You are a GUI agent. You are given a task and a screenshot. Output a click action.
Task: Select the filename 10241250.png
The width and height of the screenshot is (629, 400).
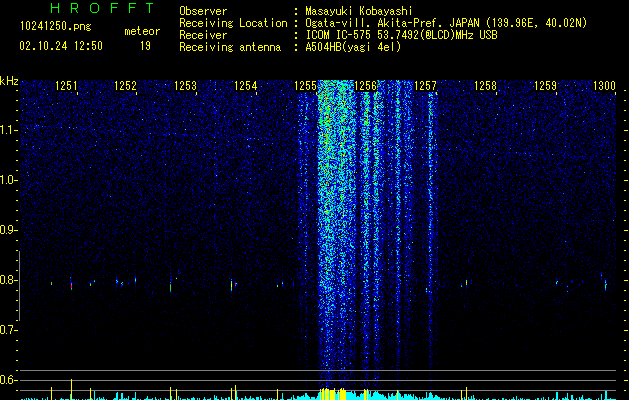tap(56, 27)
